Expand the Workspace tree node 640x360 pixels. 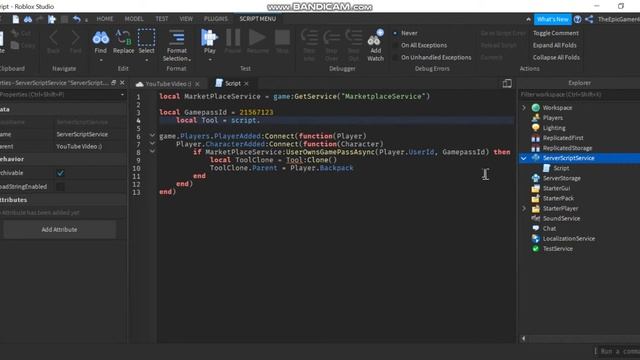point(524,108)
